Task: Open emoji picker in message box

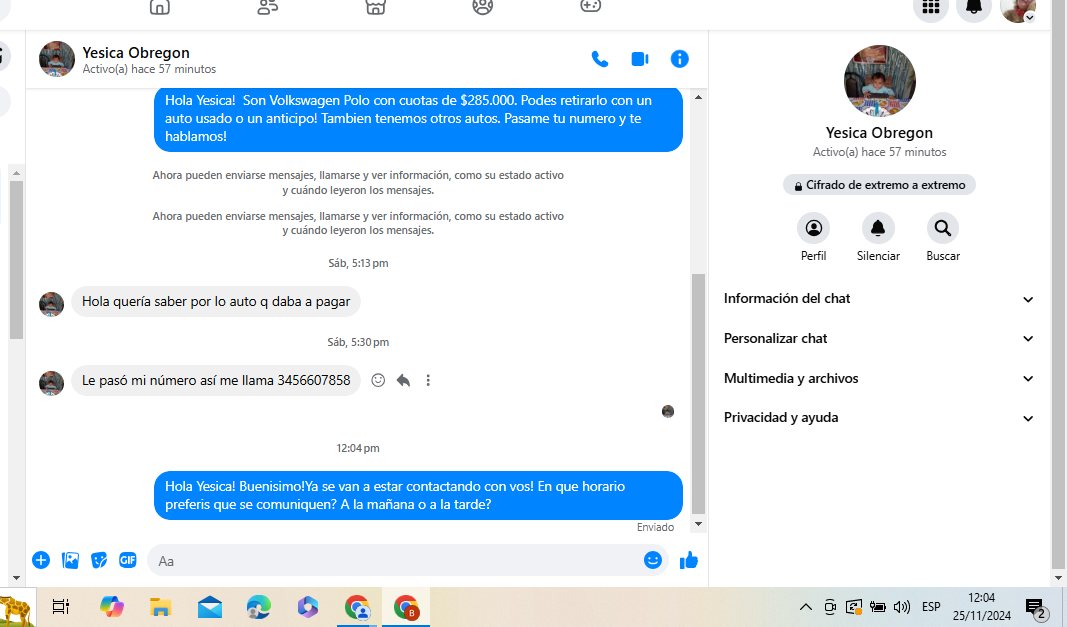Action: click(653, 560)
